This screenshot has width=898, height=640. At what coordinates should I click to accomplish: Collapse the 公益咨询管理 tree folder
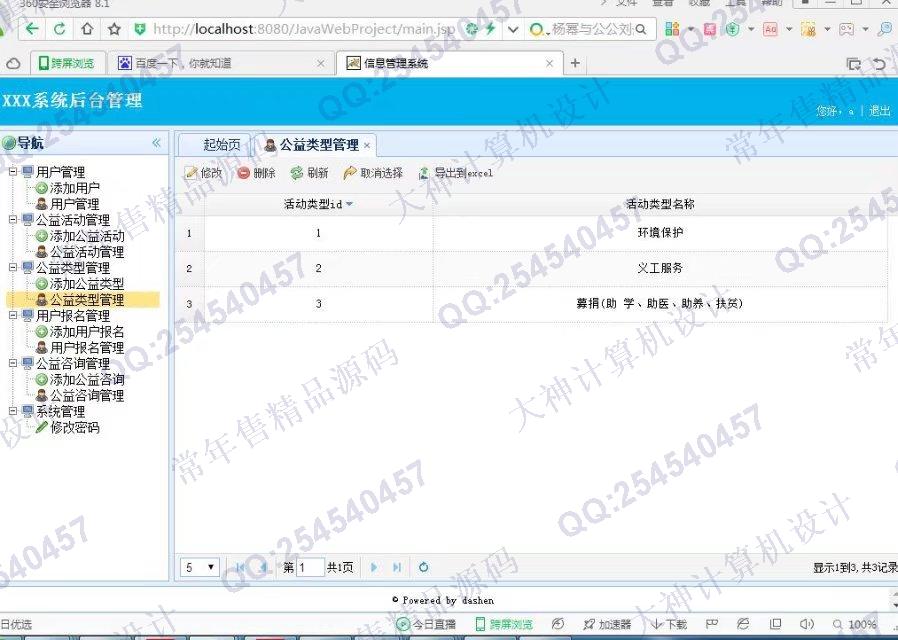13,363
